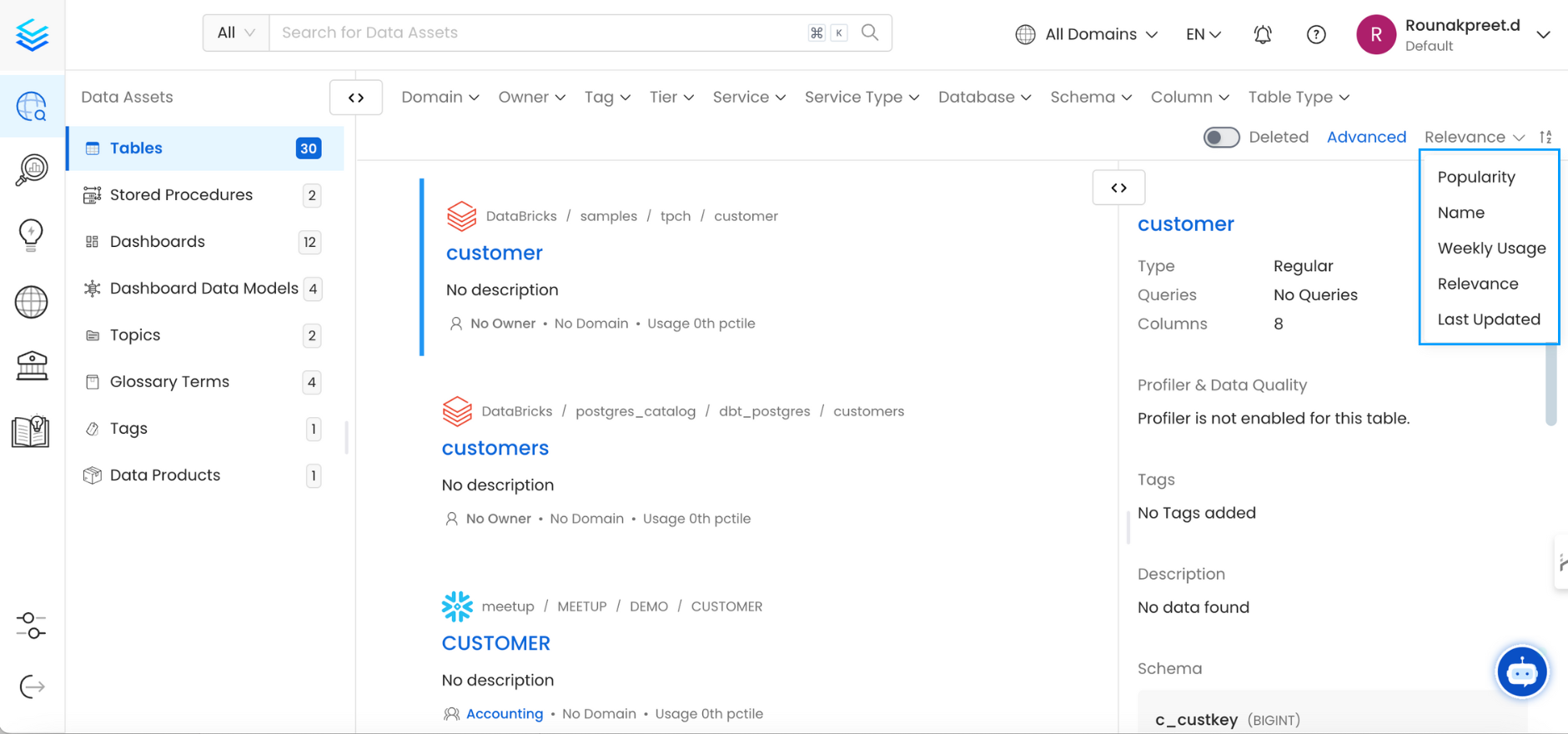The image size is (1568, 734).
Task: Open the Observability magnifier icon in sidebar
Action: pyautogui.click(x=32, y=170)
